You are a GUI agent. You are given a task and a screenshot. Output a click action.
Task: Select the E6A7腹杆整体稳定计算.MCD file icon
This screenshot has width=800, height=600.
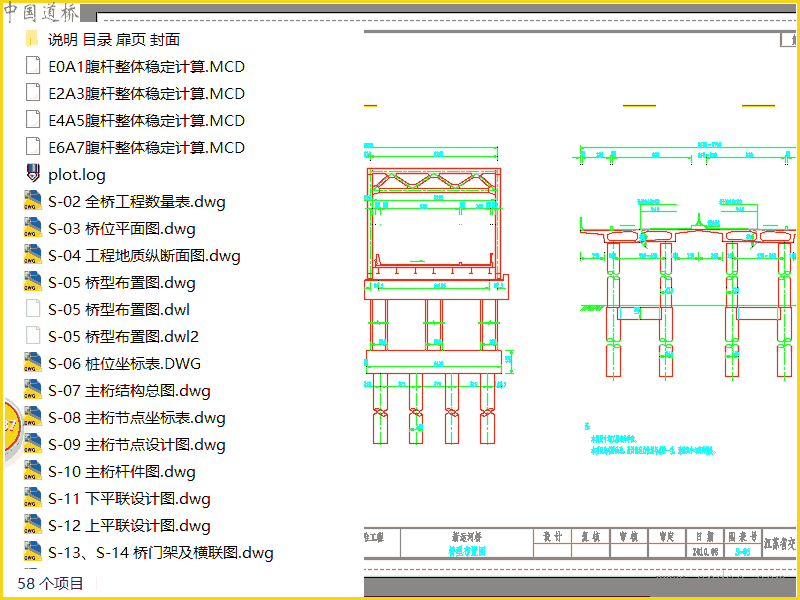(x=33, y=147)
